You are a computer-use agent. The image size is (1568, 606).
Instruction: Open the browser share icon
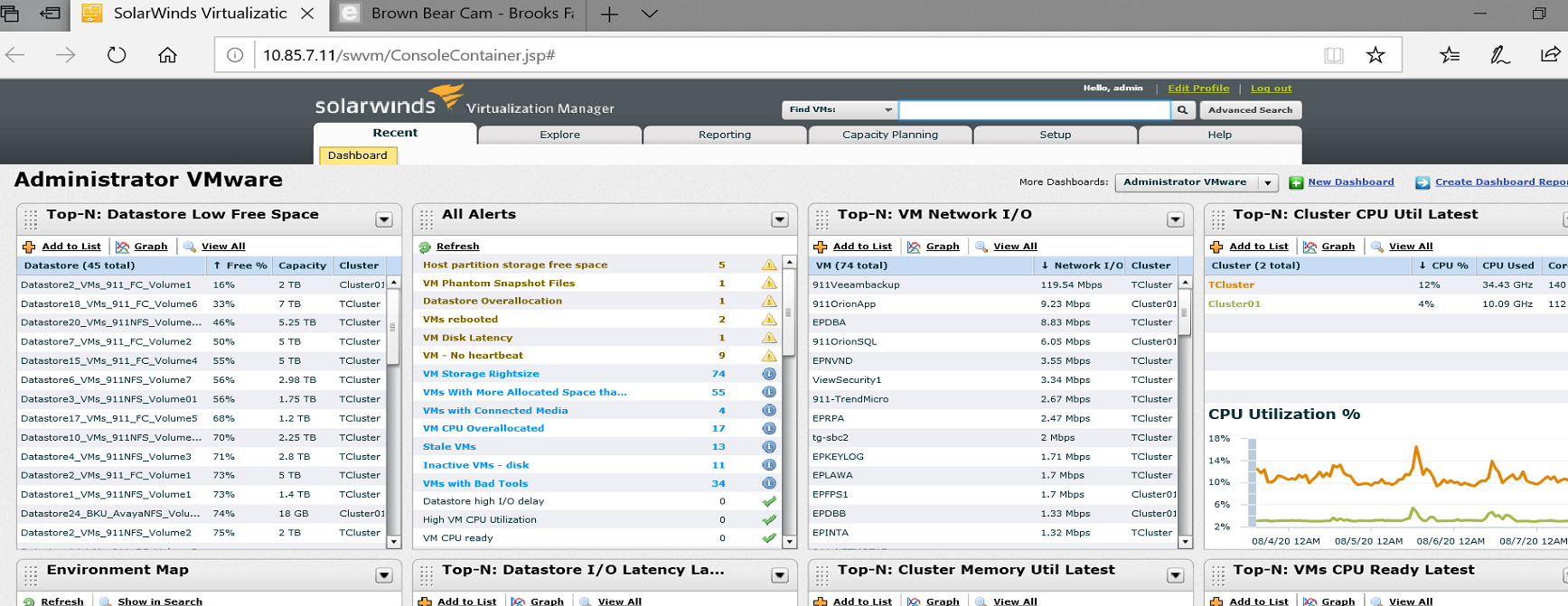pos(1550,55)
